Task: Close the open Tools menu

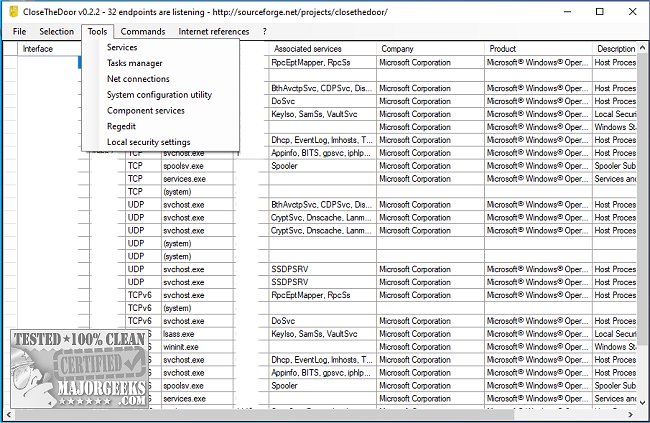Action: pos(97,32)
